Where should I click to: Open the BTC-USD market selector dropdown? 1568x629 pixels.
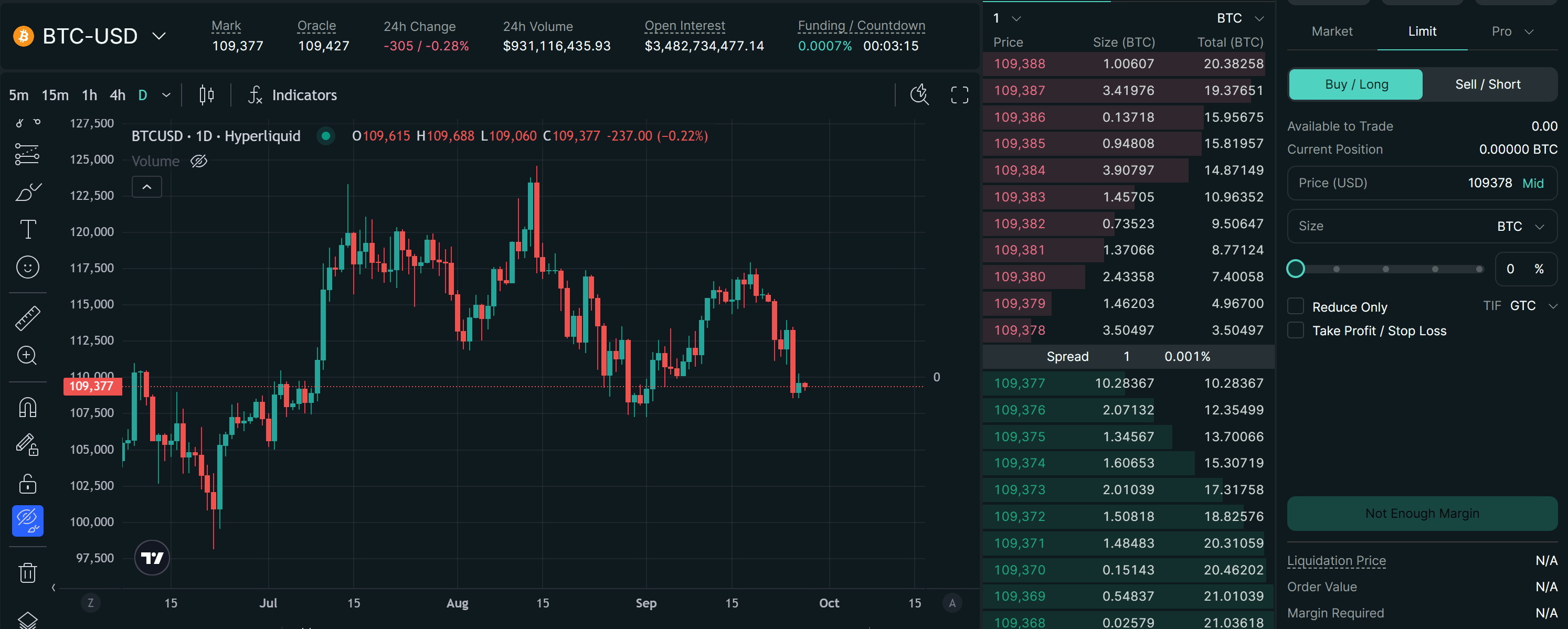[x=159, y=37]
